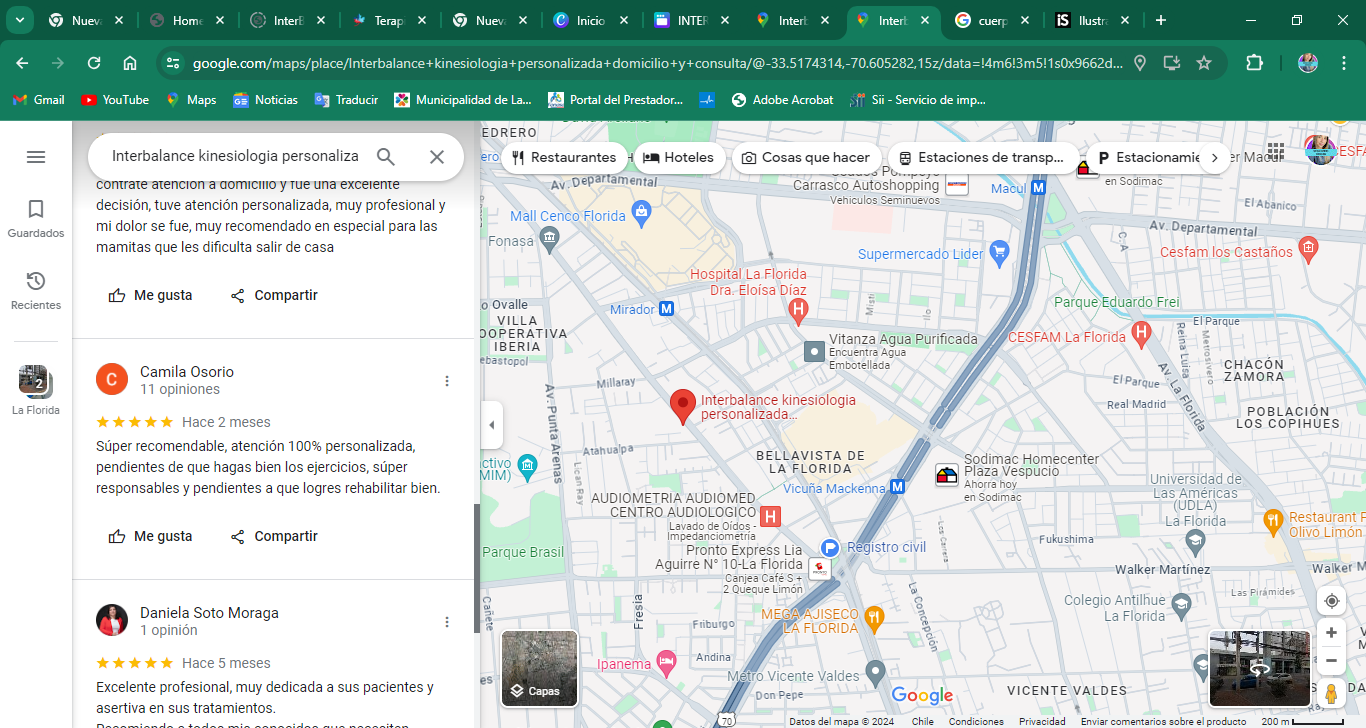
Task: Open the Privacidad footer link
Action: pyautogui.click(x=1042, y=722)
